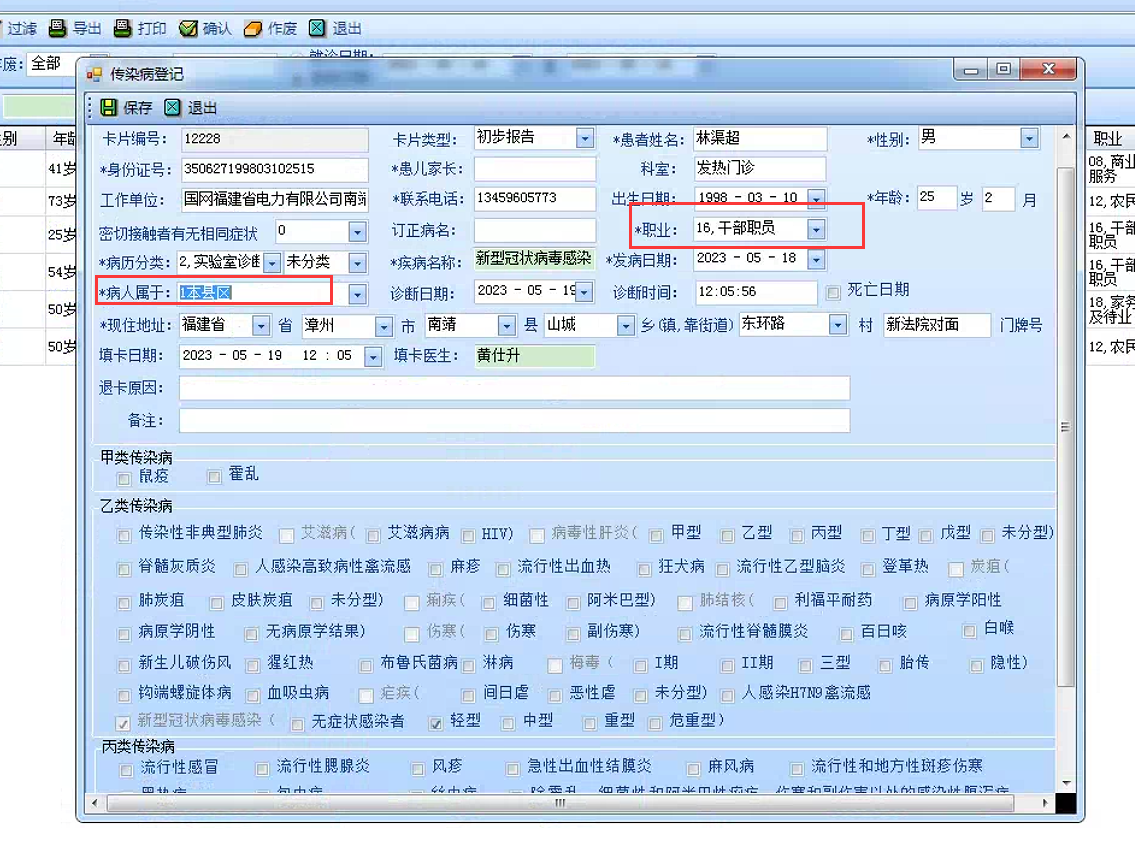Click the scroll down arrow of dialog

click(1066, 783)
